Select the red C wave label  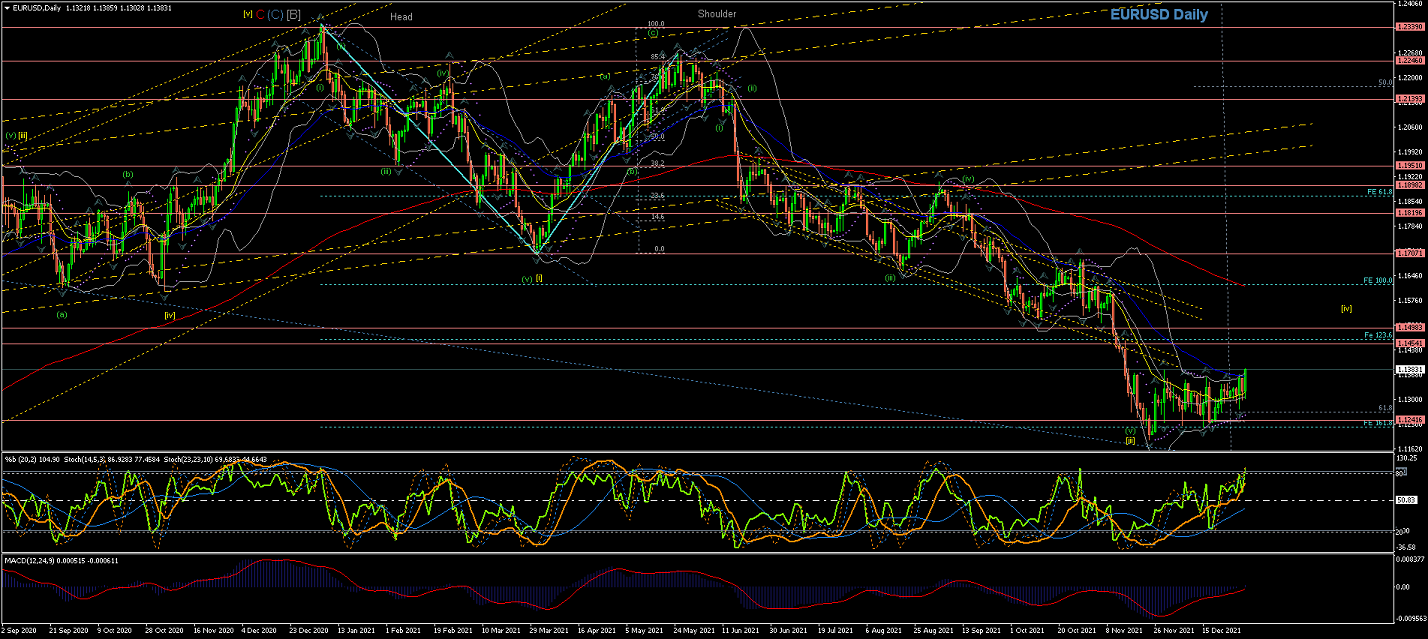click(261, 15)
